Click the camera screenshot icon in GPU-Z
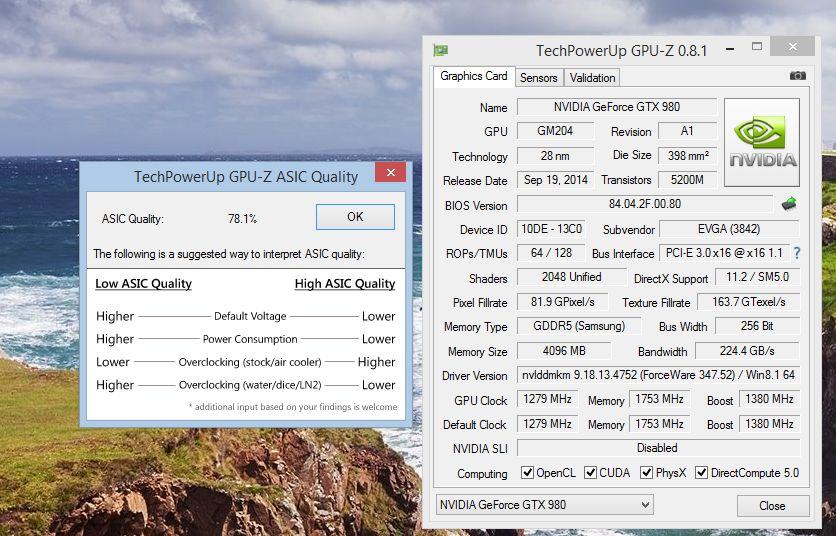 click(x=798, y=76)
